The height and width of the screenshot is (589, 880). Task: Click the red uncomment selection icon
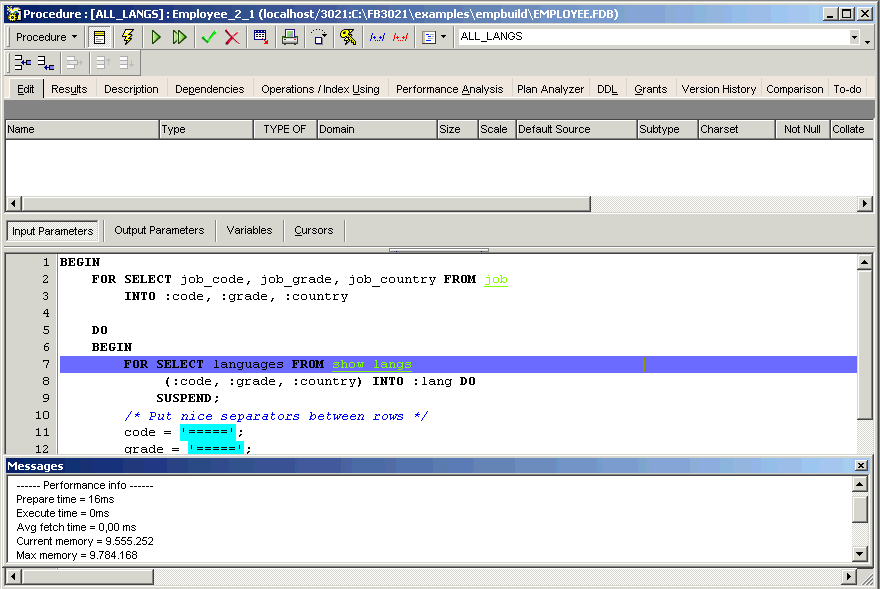pyautogui.click(x=400, y=38)
